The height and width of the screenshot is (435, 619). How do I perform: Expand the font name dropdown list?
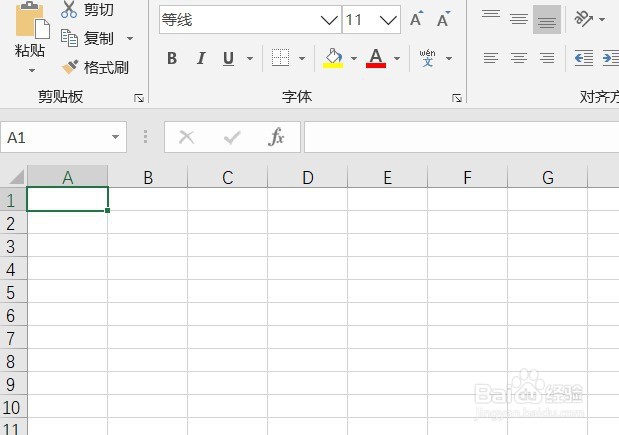(329, 20)
